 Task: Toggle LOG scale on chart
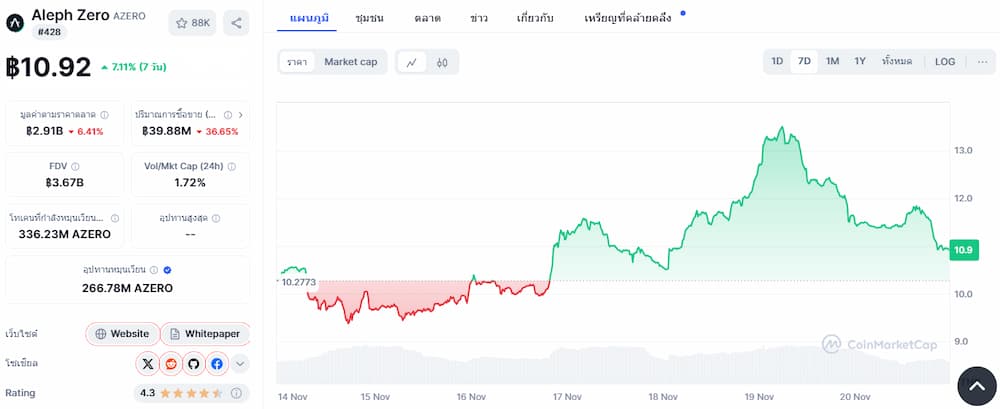[945, 62]
